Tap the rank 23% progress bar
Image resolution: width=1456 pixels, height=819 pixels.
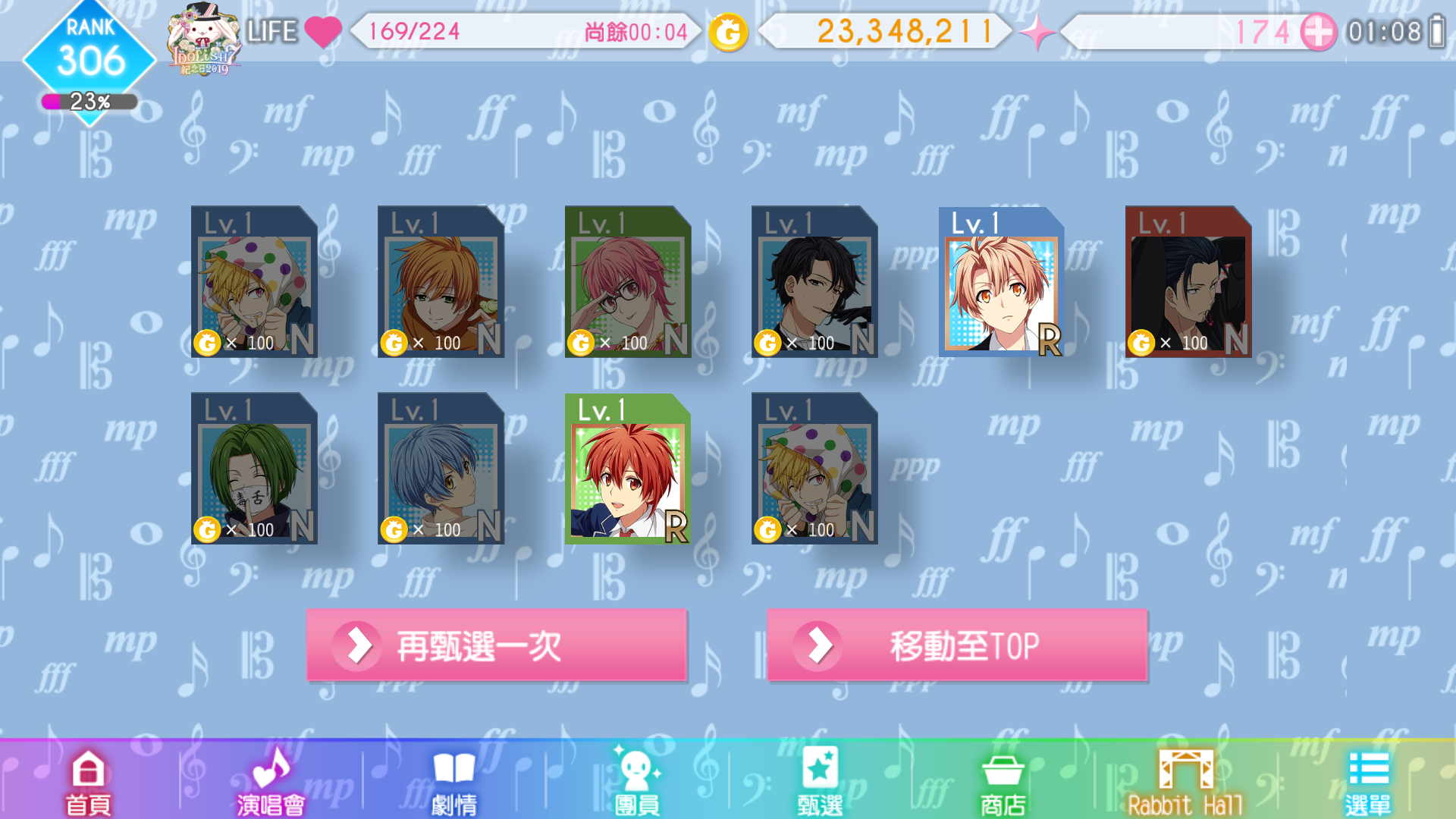[89, 102]
